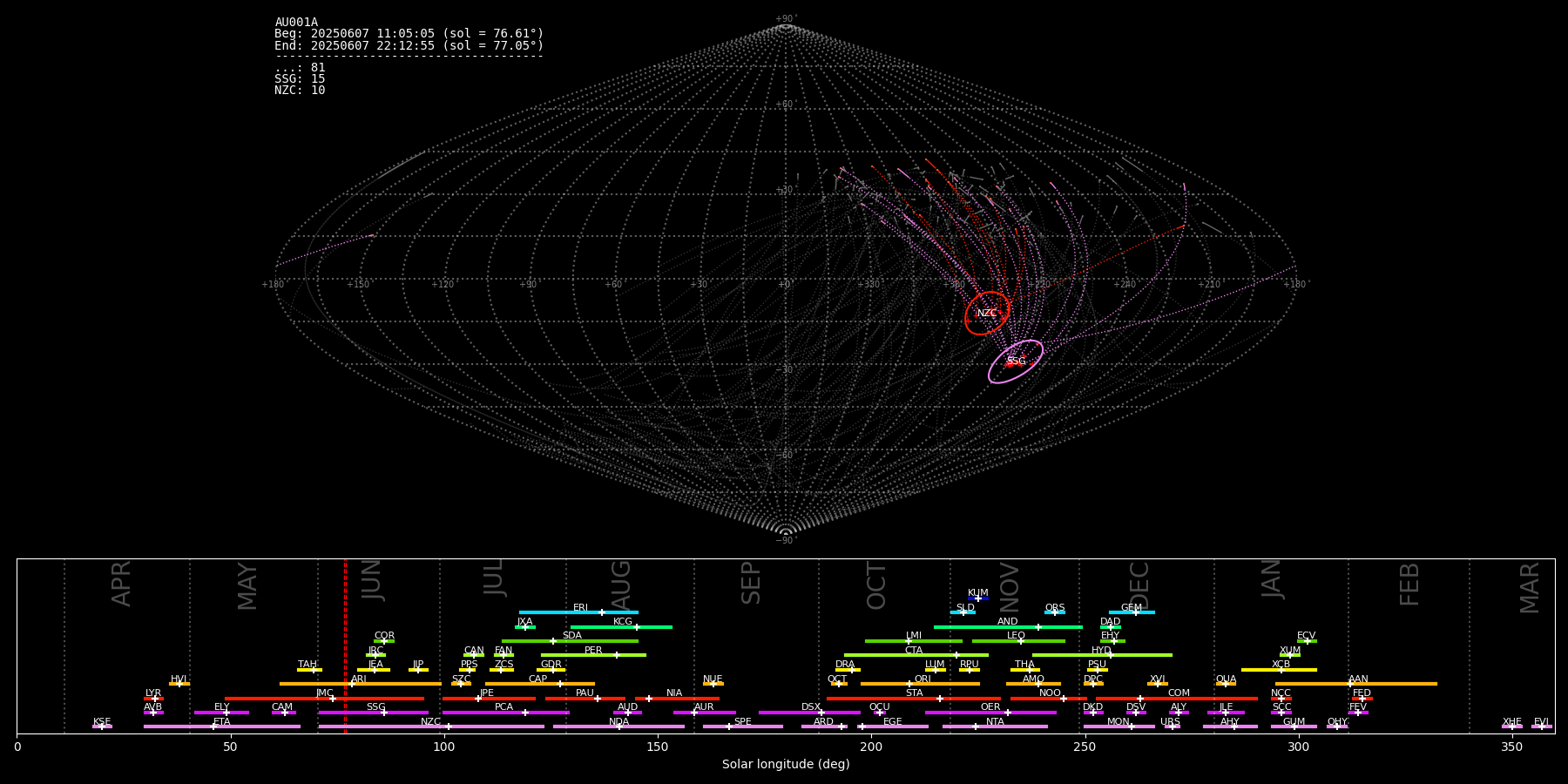The image size is (1568, 784).
Task: Click the orange ARI shower bar
Action: point(361,684)
